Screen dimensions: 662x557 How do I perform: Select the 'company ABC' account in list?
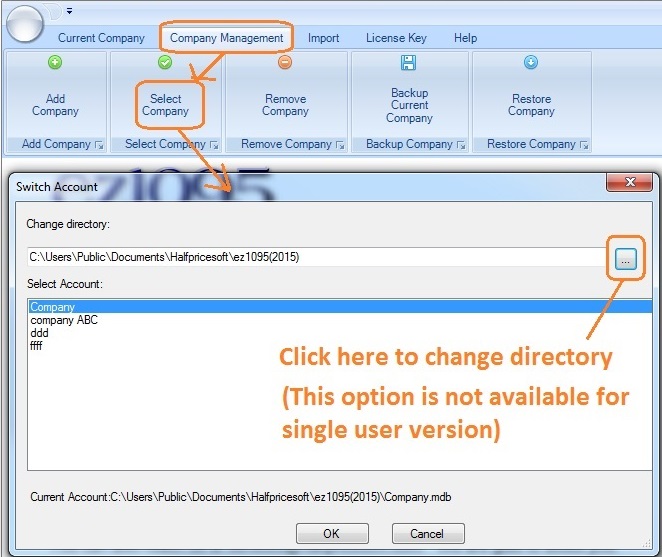tap(64, 321)
